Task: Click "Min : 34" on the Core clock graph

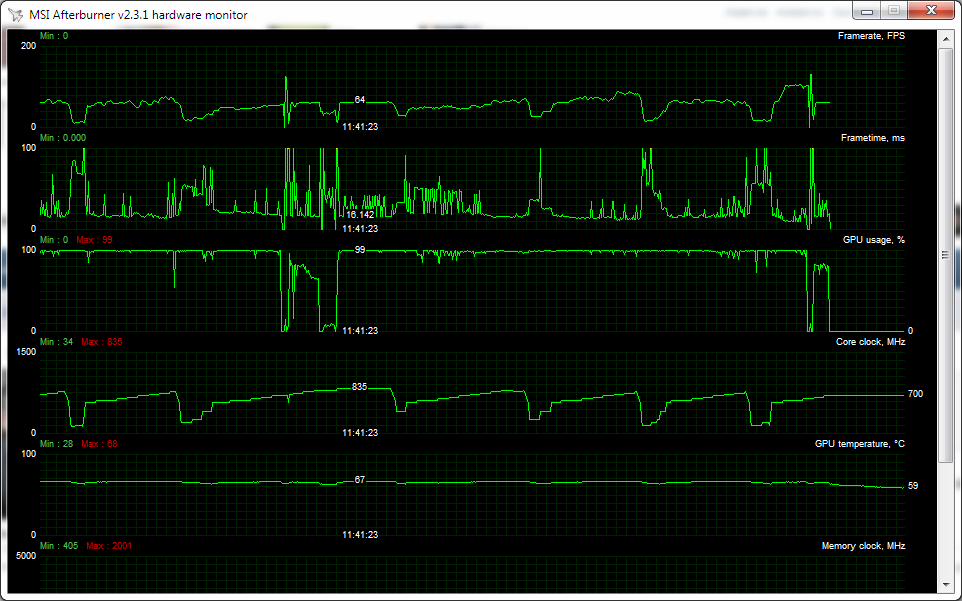Action: coord(56,342)
